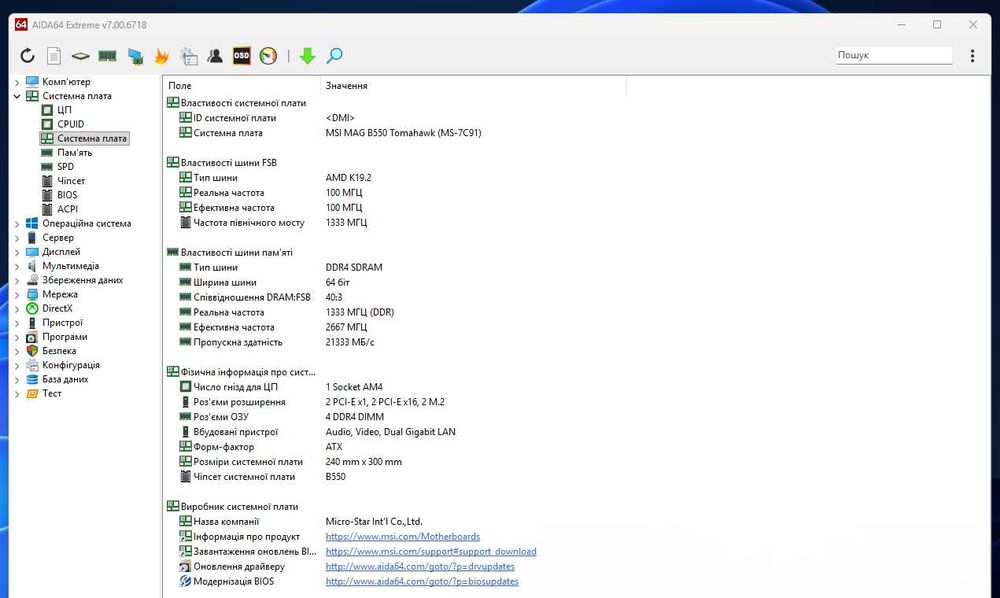Select Тест in the tree
The width and height of the screenshot is (1000, 598).
tap(52, 393)
